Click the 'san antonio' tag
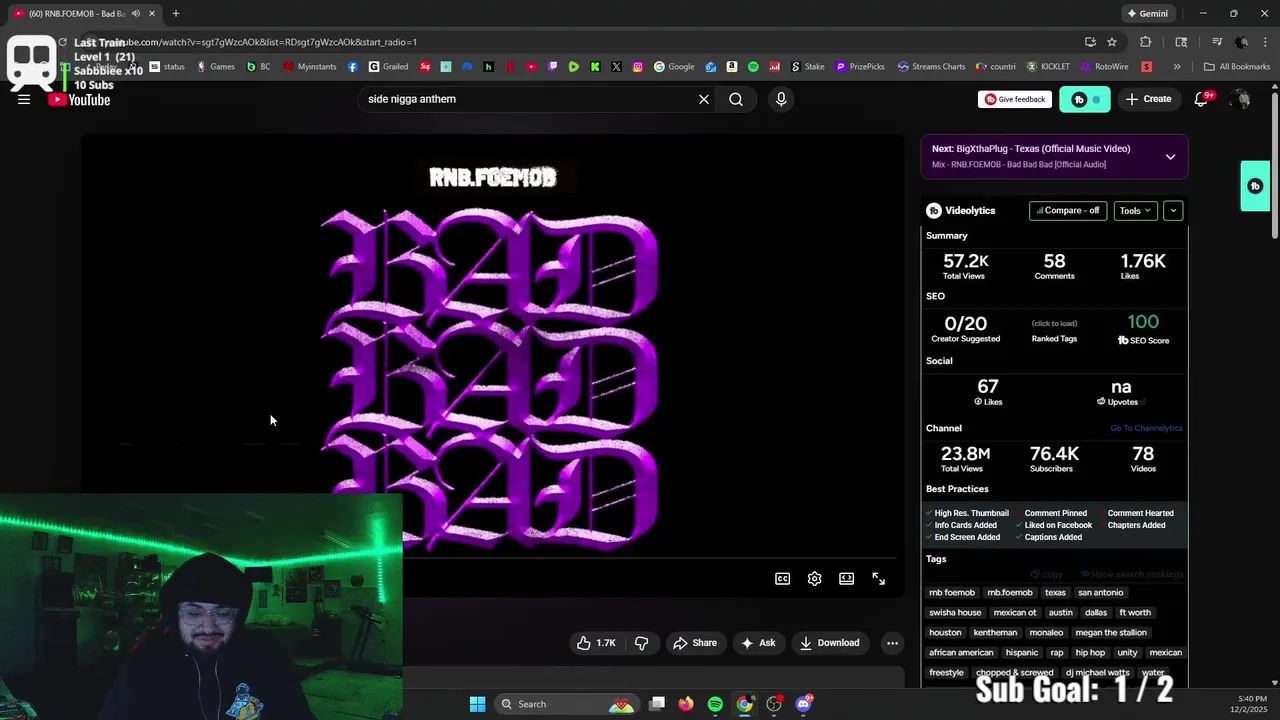Viewport: 1280px width, 720px height. click(x=1100, y=592)
